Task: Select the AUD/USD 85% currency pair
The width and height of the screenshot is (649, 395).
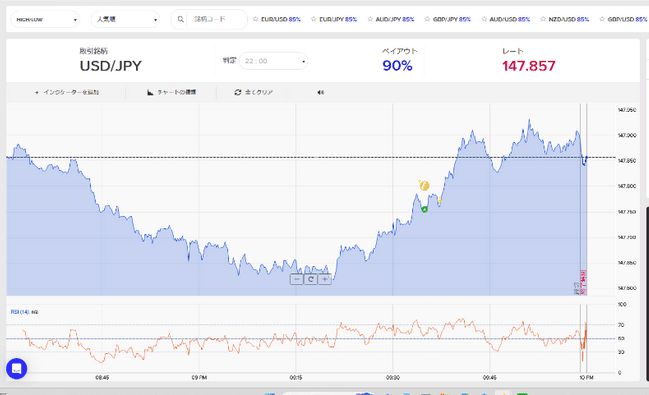Action: [x=510, y=19]
